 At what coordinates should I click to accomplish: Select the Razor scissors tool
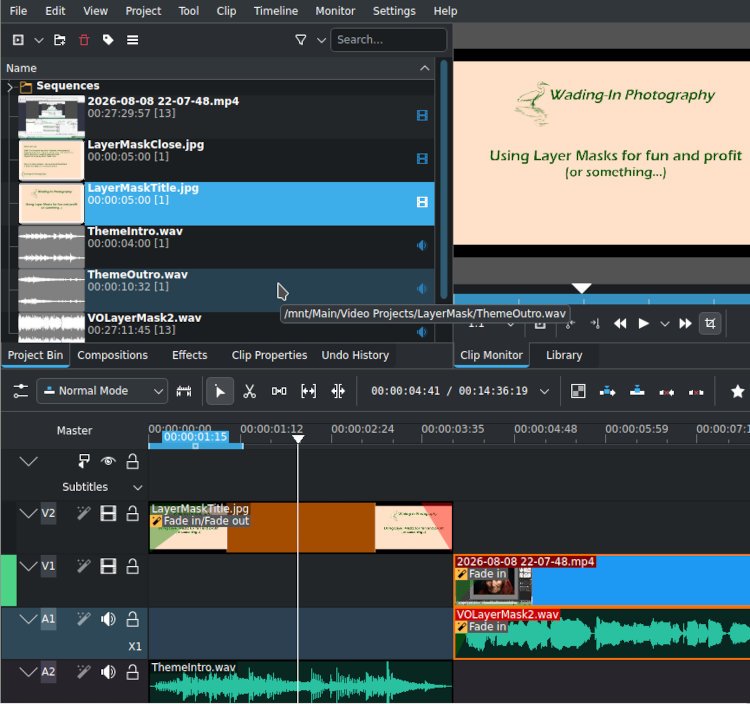pyautogui.click(x=249, y=391)
